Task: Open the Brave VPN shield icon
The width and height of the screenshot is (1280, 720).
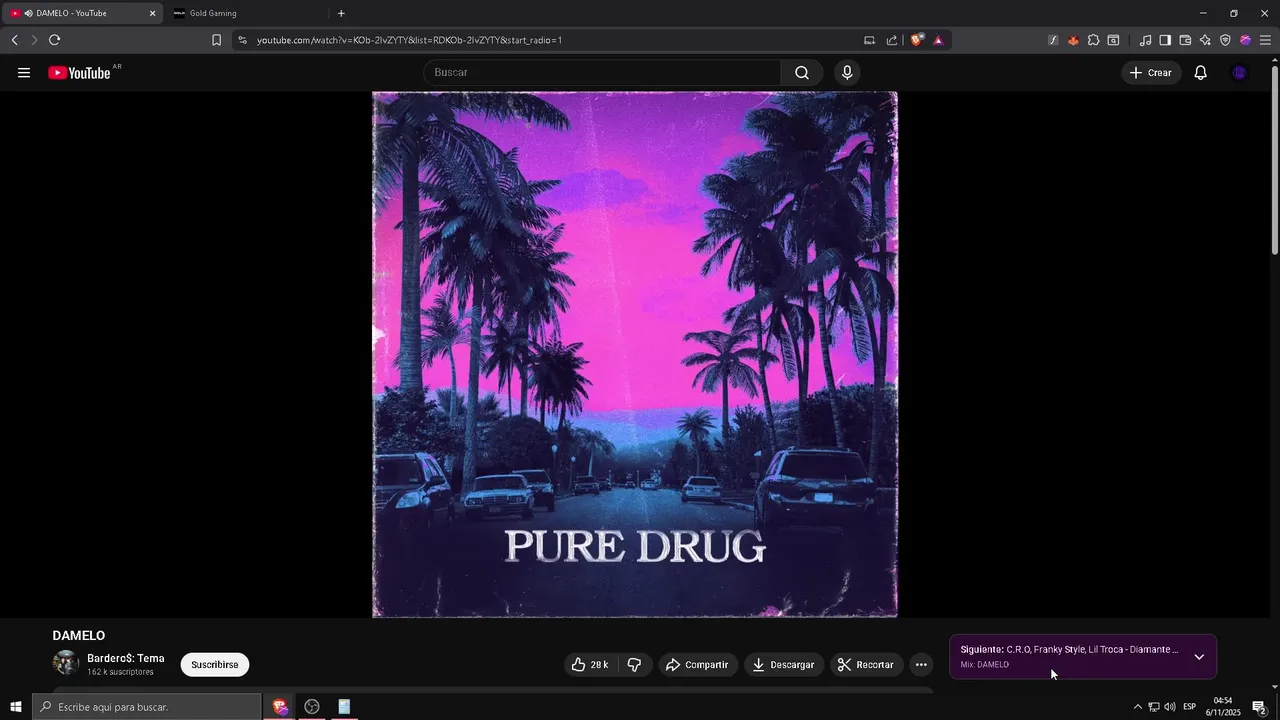Action: pyautogui.click(x=1225, y=40)
